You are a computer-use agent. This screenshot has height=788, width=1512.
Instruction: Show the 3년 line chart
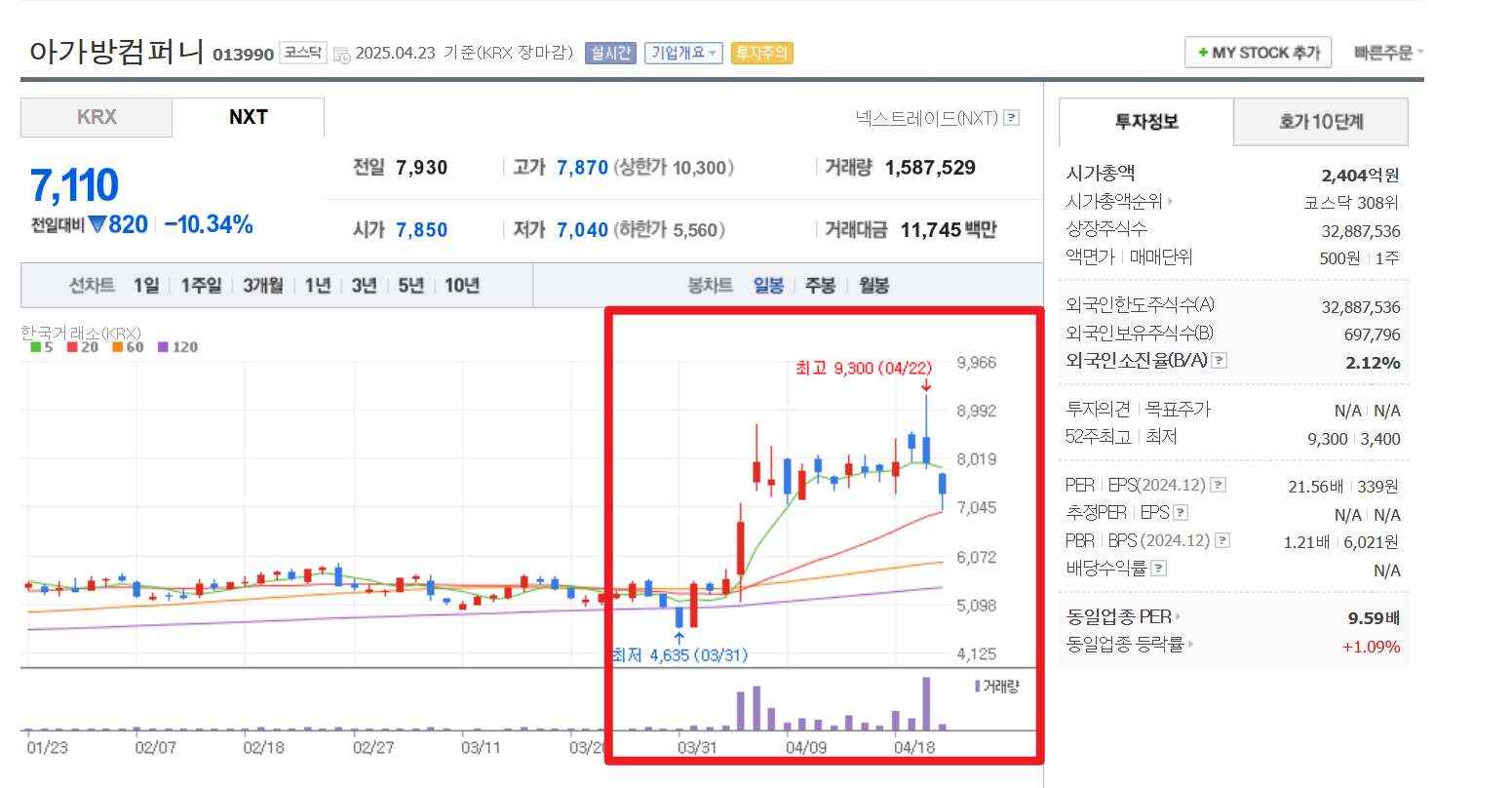click(x=364, y=286)
